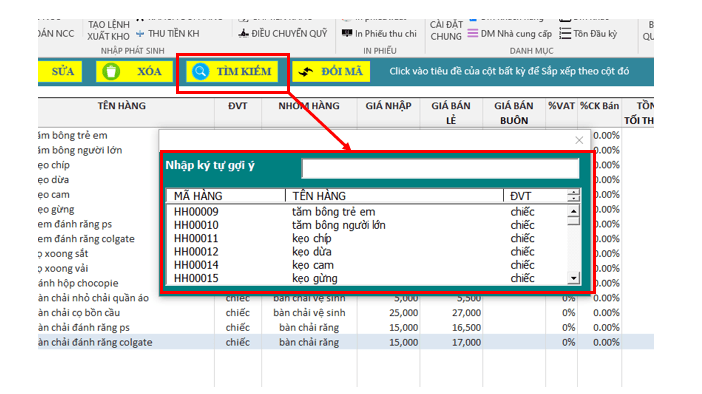Click the TÌM KIẾM magnifier icon

201,71
